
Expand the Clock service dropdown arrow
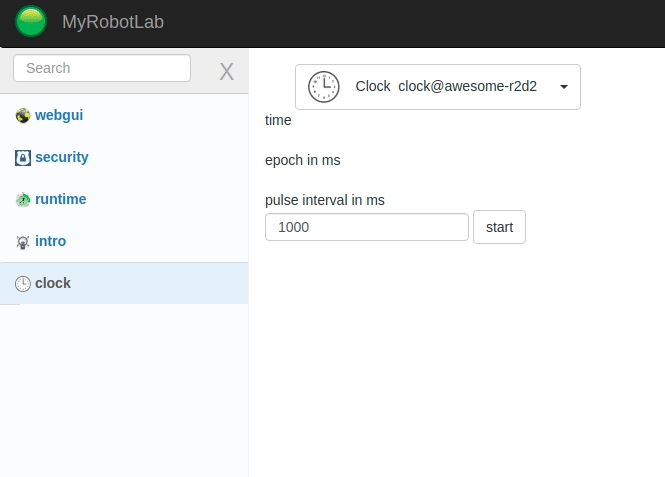[x=564, y=87]
